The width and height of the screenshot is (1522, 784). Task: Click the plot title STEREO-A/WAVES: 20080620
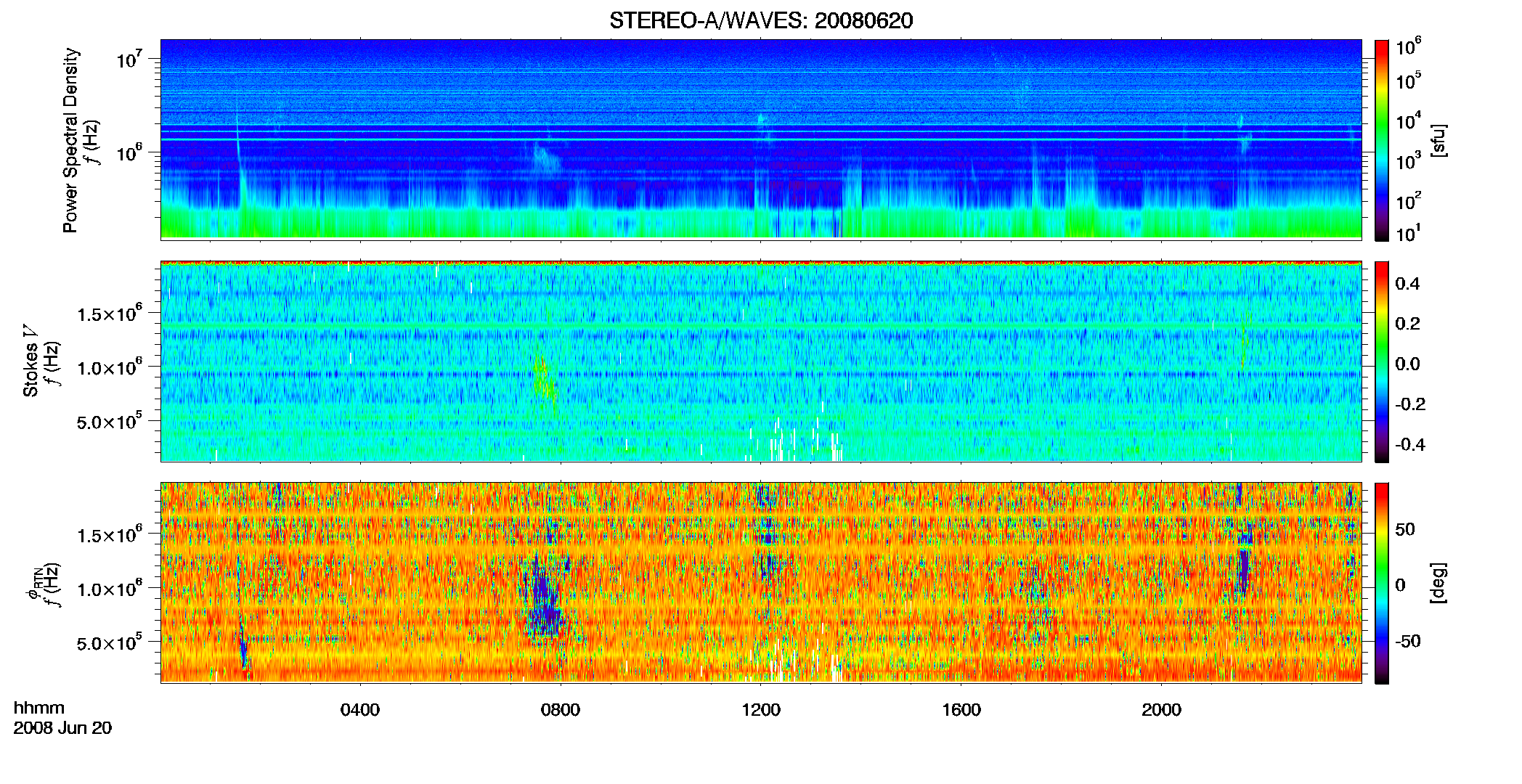click(761, 20)
